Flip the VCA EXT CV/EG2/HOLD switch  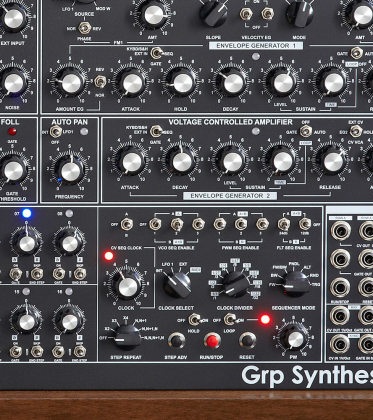(x=356, y=131)
